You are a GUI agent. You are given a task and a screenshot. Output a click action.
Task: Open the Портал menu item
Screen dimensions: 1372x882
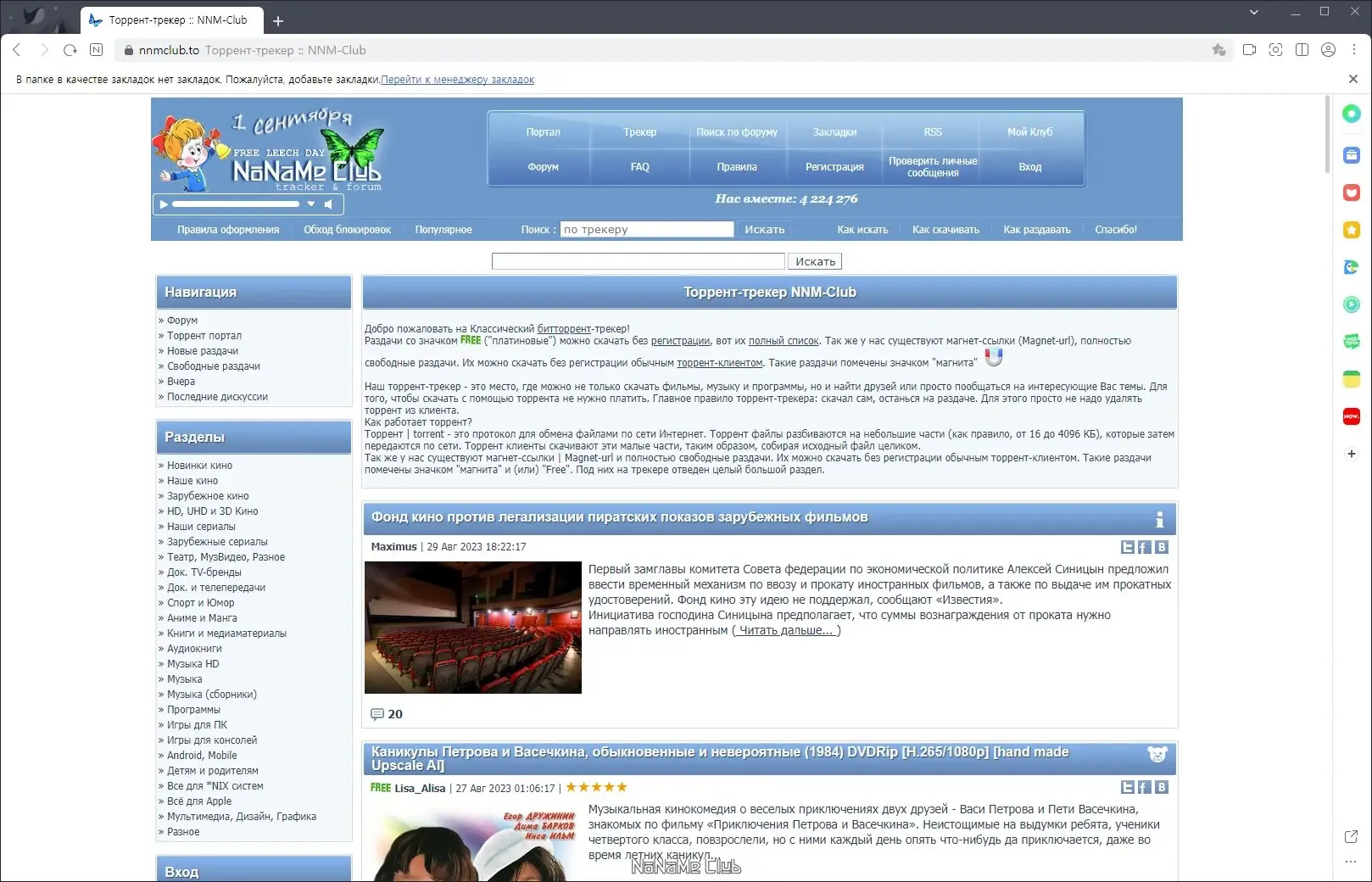(543, 132)
